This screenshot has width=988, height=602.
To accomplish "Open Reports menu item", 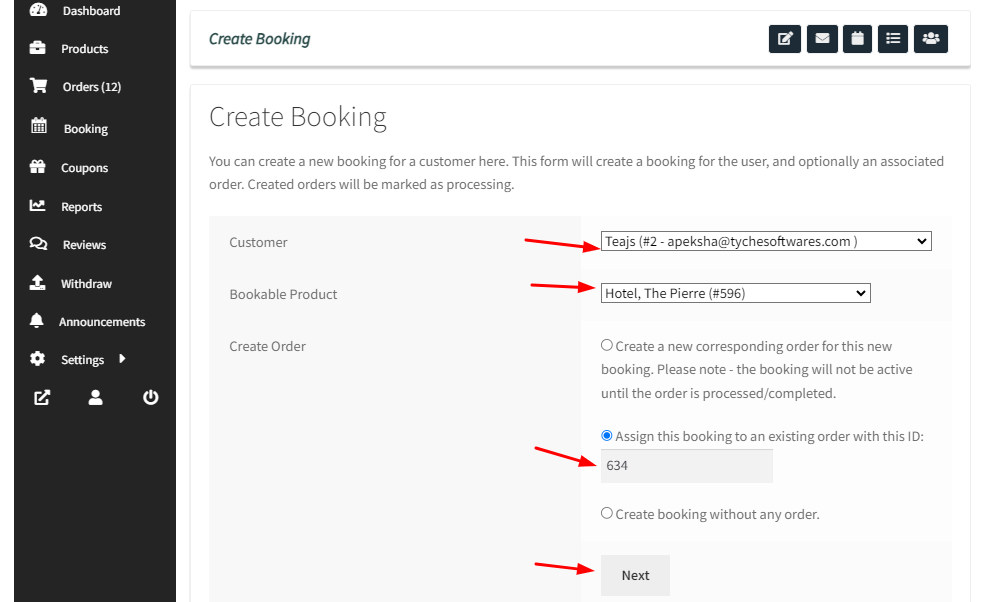I will click(81, 207).
